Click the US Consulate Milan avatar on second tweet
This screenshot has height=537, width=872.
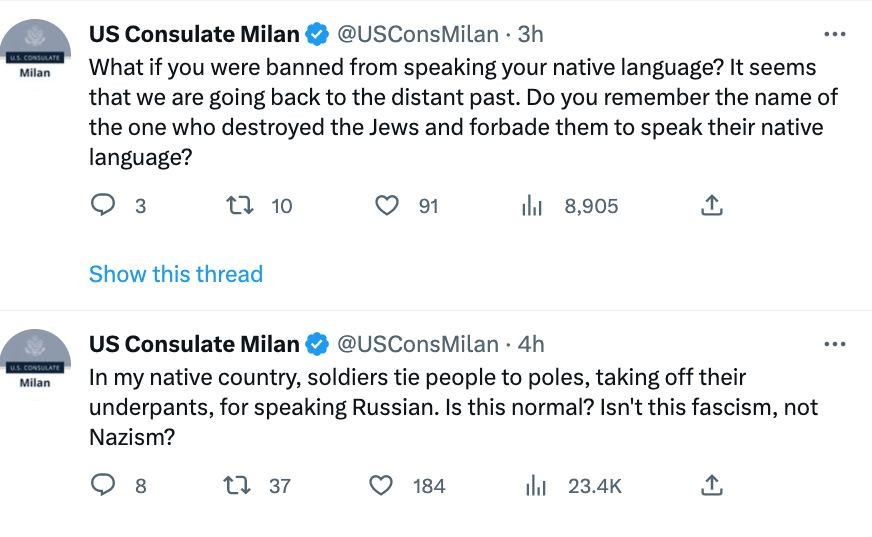point(35,358)
